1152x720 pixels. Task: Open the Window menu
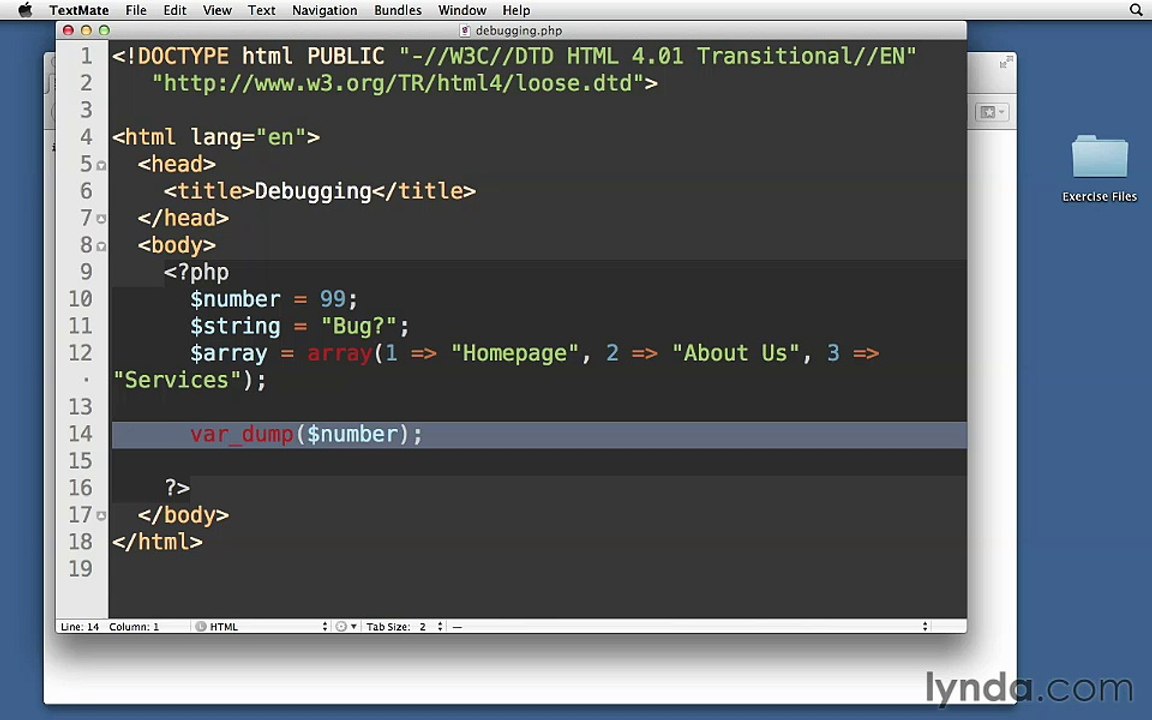point(462,10)
